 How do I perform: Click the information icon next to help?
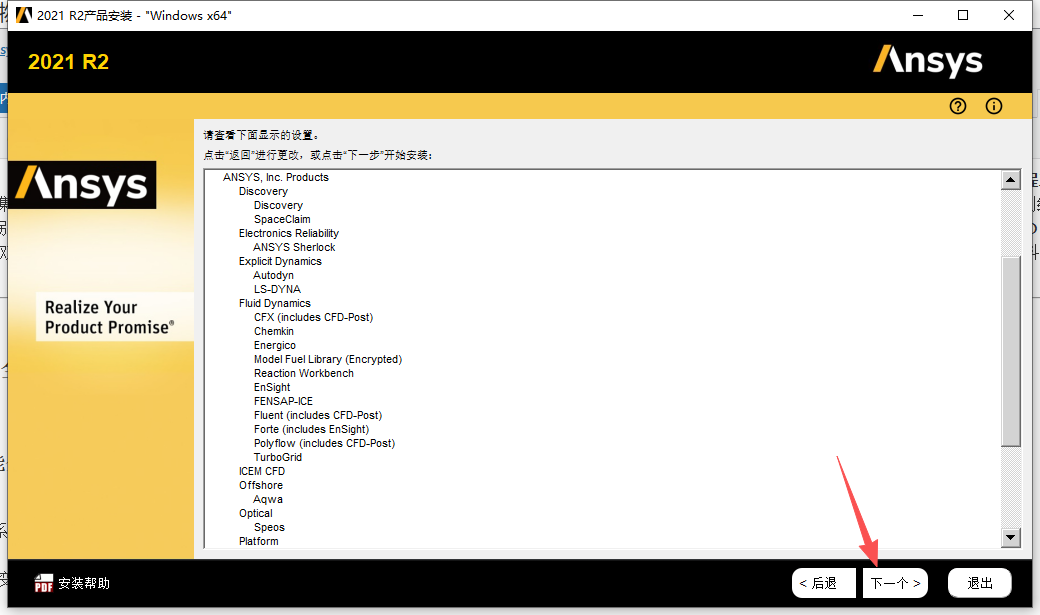click(x=993, y=106)
